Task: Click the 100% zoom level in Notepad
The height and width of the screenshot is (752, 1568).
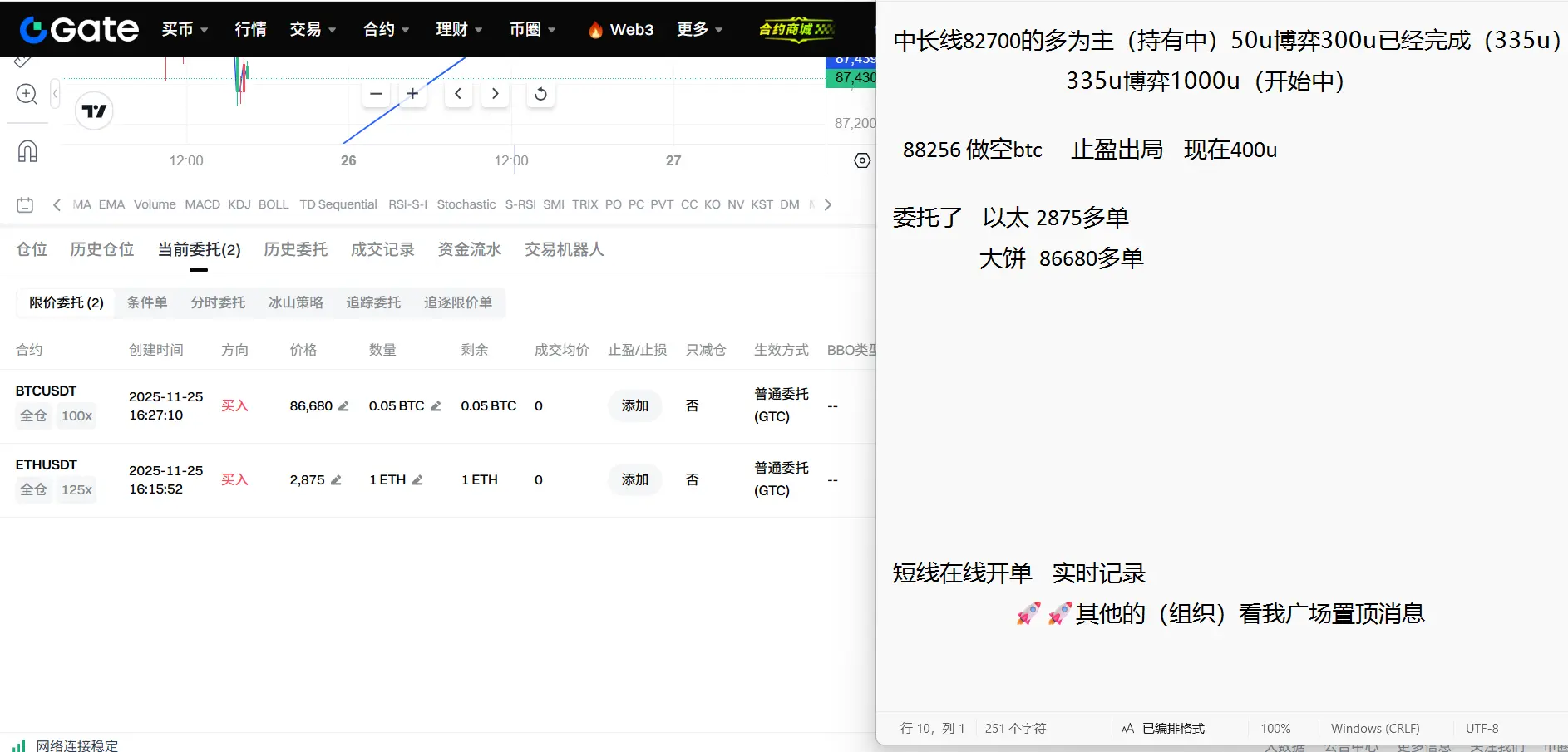Action: pos(1275,729)
